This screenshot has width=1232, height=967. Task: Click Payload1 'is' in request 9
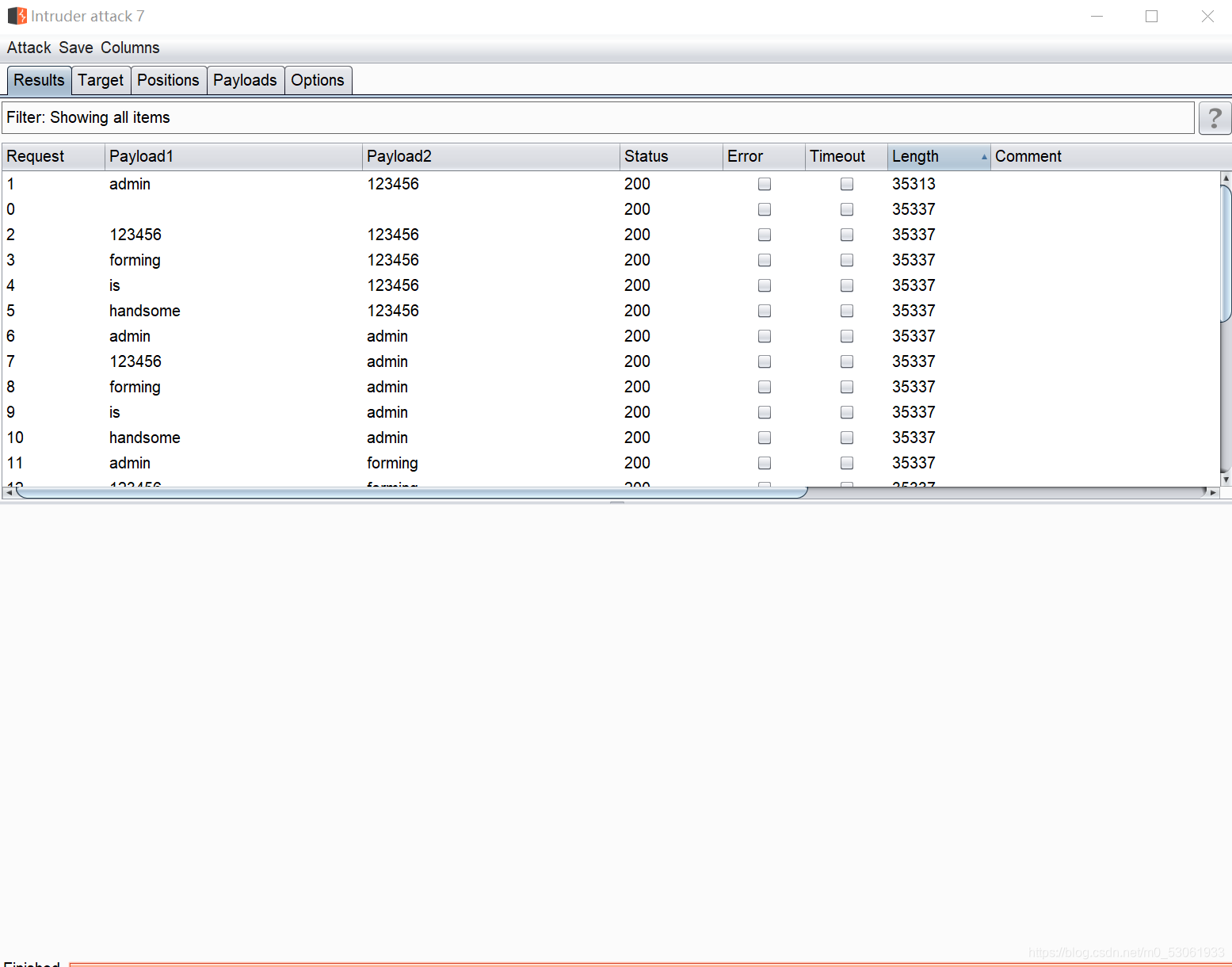tap(115, 412)
